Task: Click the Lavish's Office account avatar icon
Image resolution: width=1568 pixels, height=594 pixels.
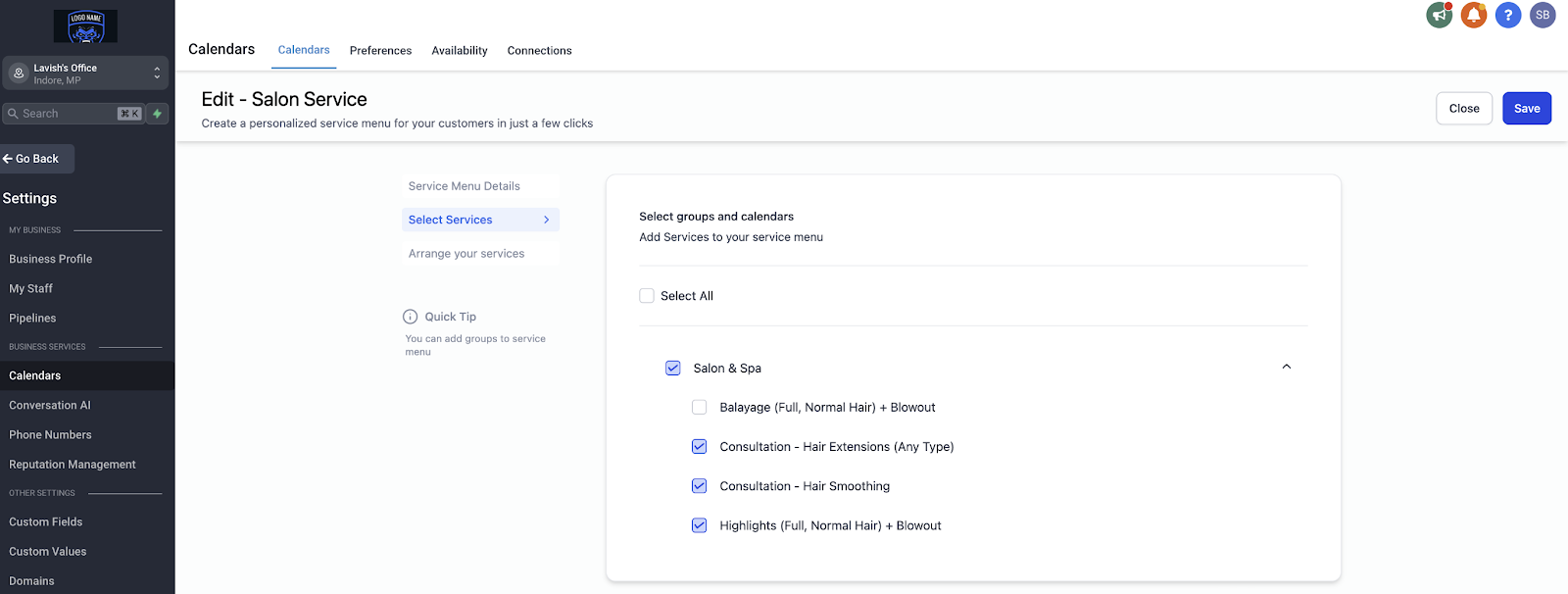Action: tap(19, 74)
